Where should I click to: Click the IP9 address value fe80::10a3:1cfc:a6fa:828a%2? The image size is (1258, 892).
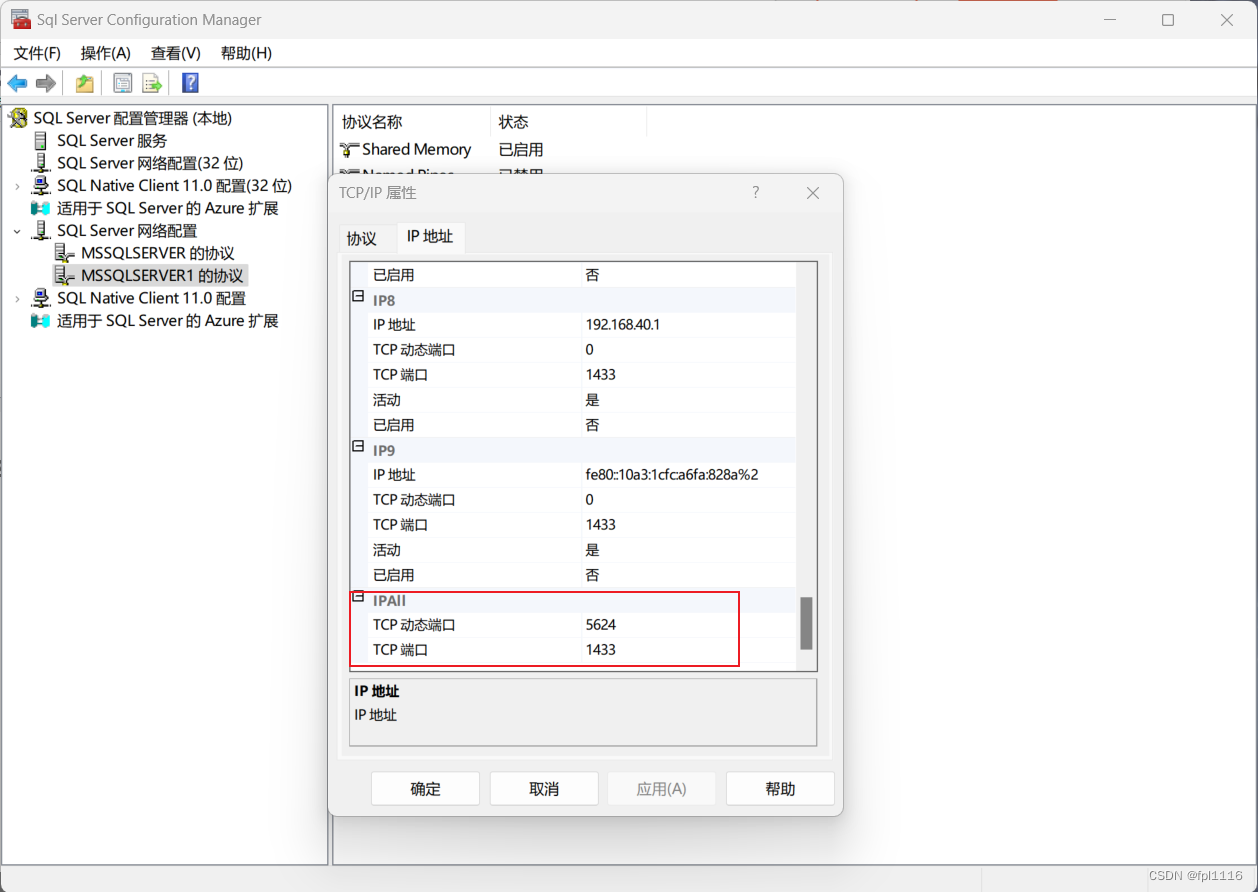pyautogui.click(x=672, y=475)
